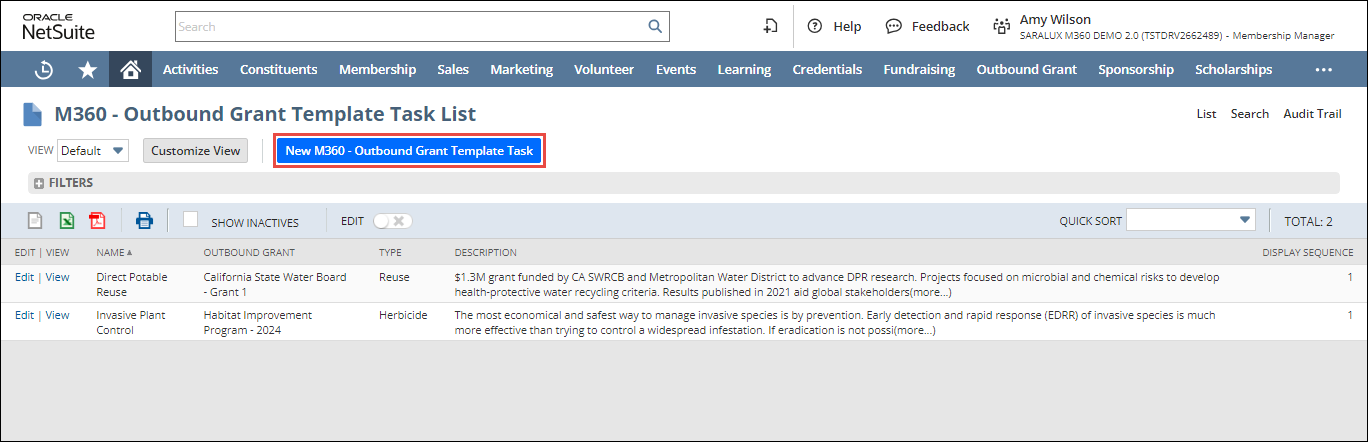
Task: Go to the Home dashboard icon
Action: pyautogui.click(x=130, y=70)
